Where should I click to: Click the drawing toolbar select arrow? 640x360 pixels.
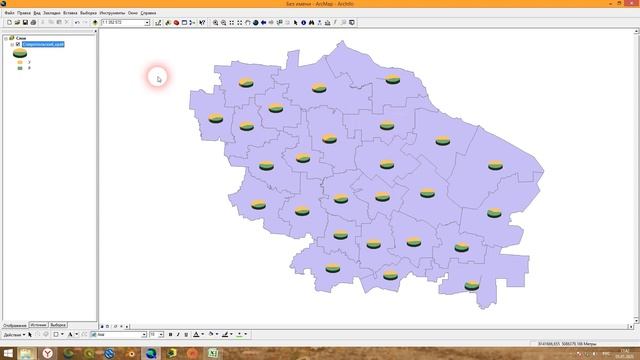point(30,335)
